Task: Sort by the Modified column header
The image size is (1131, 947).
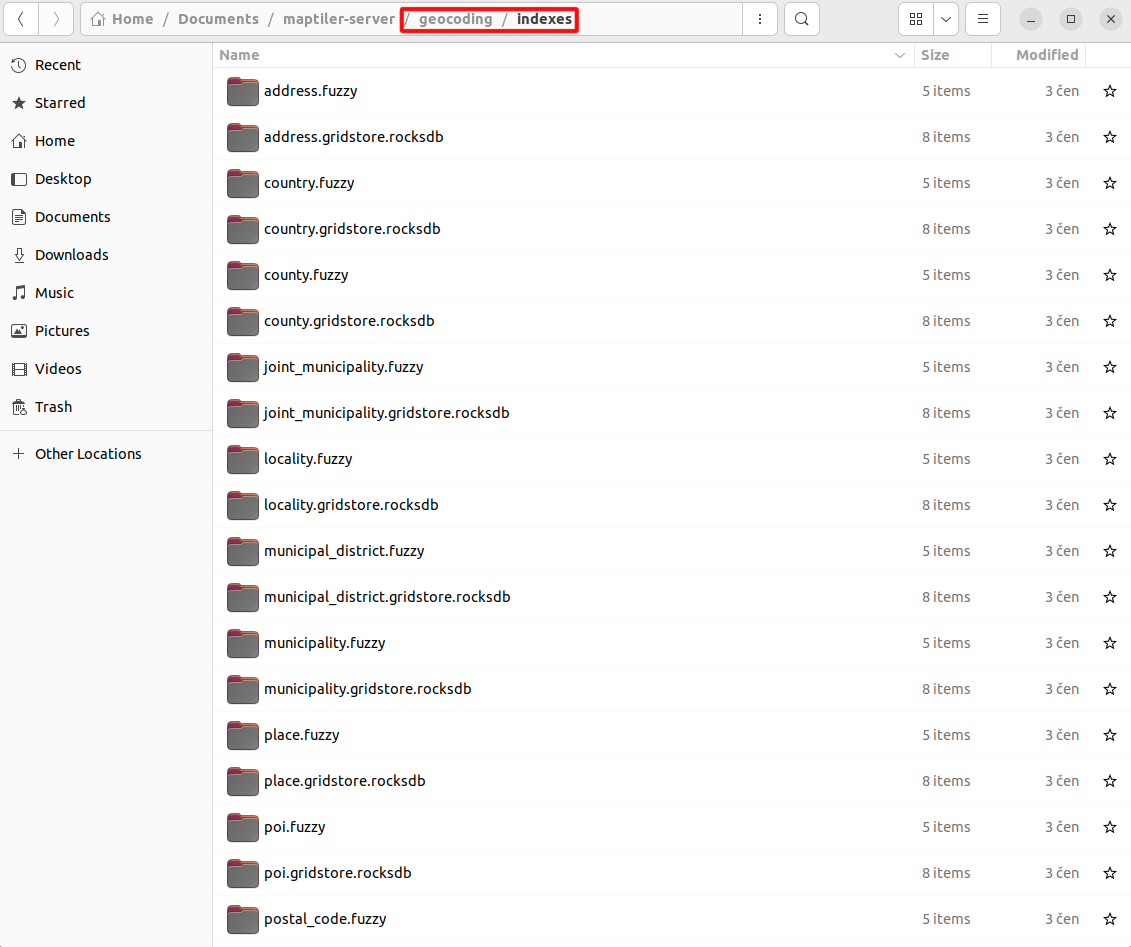Action: (1047, 56)
